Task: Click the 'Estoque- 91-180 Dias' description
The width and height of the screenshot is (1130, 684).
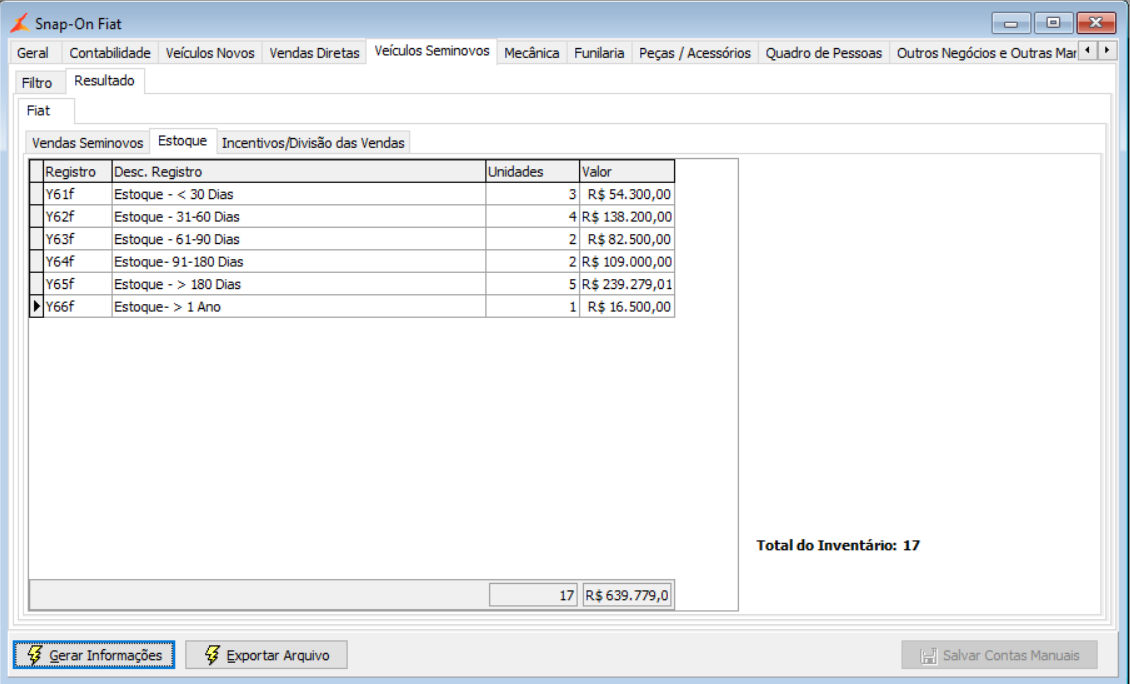Action: click(299, 261)
